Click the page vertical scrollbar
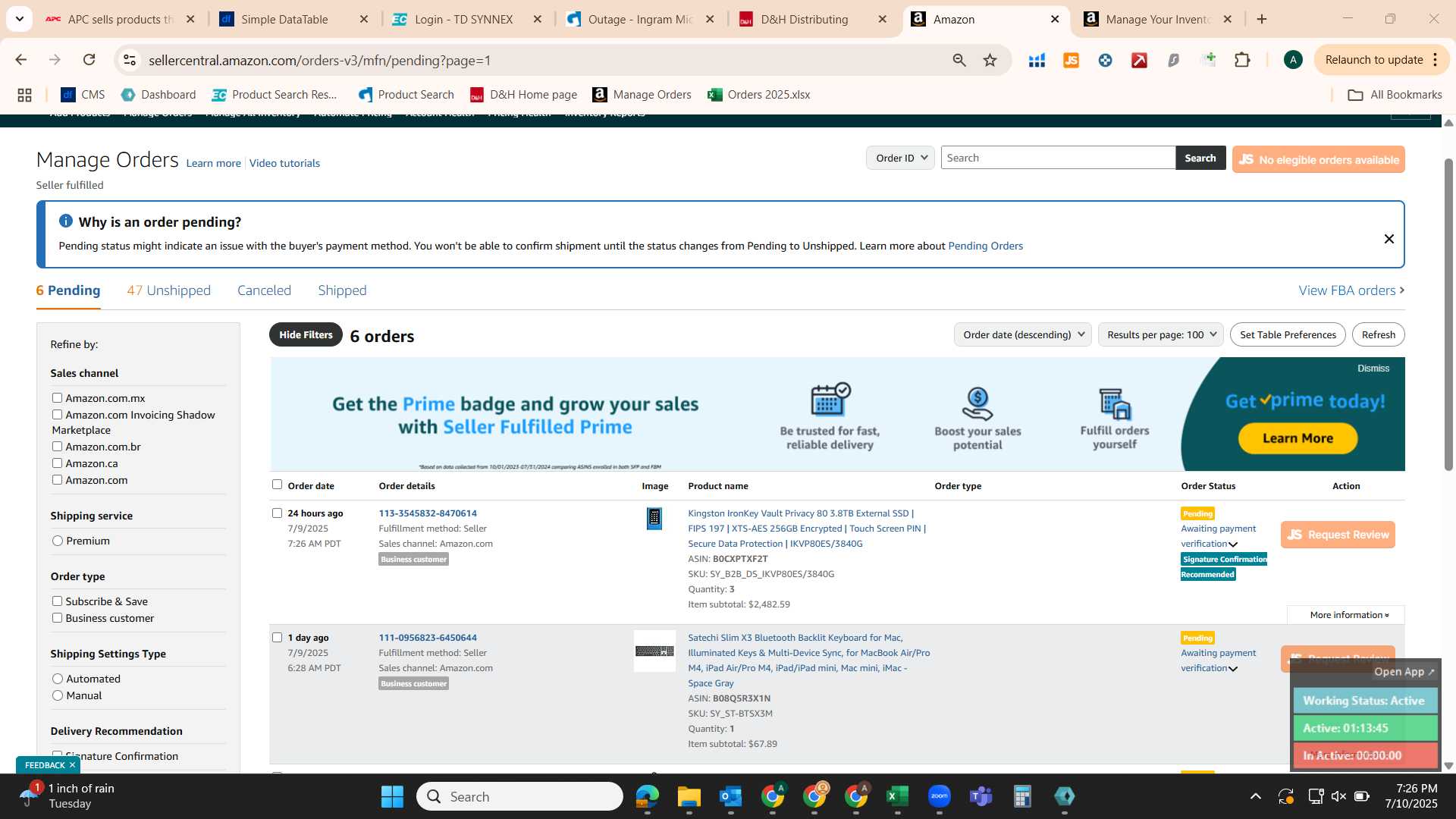The image size is (1456, 819). coord(1448,315)
